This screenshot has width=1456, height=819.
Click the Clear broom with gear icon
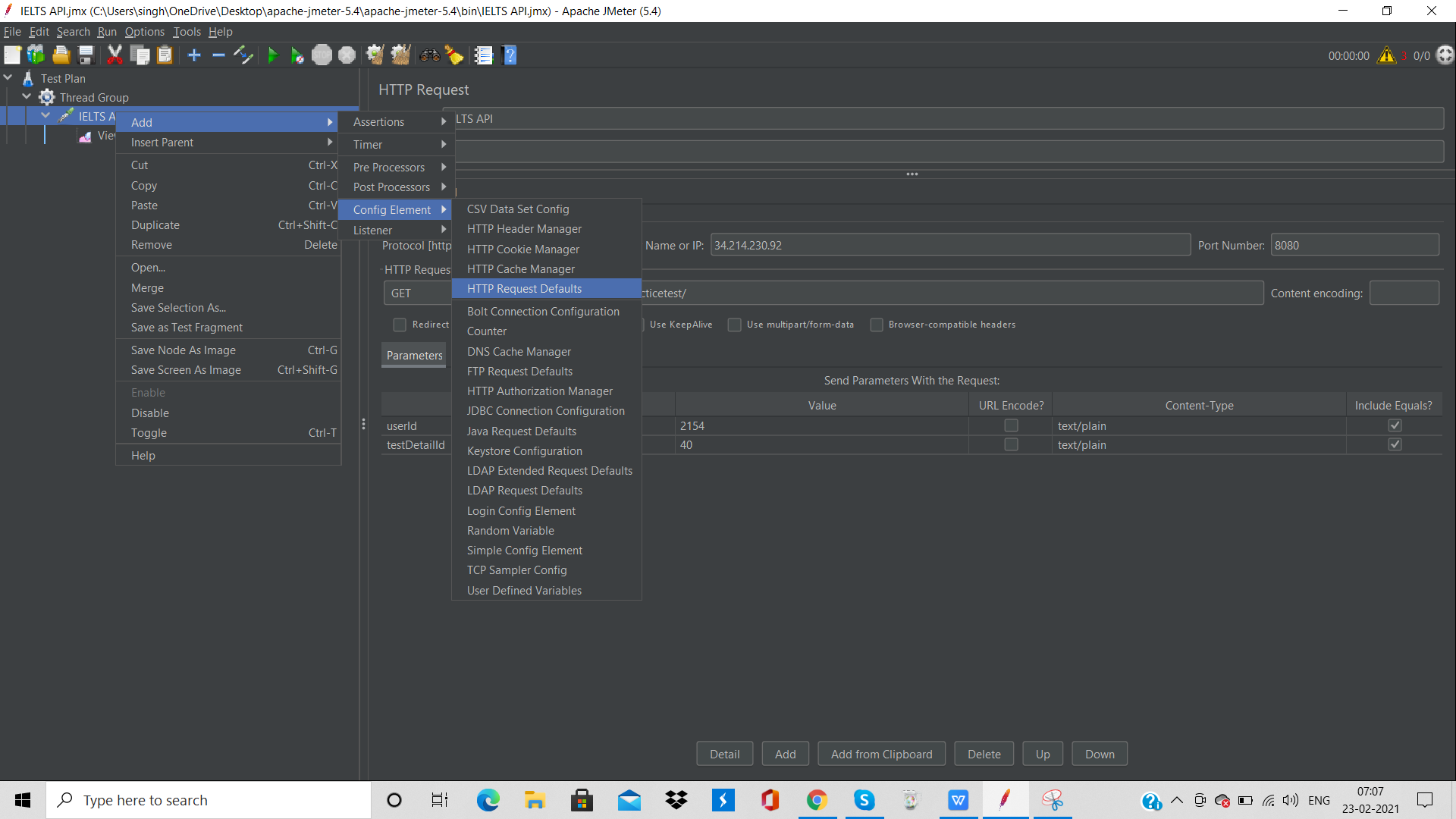375,55
